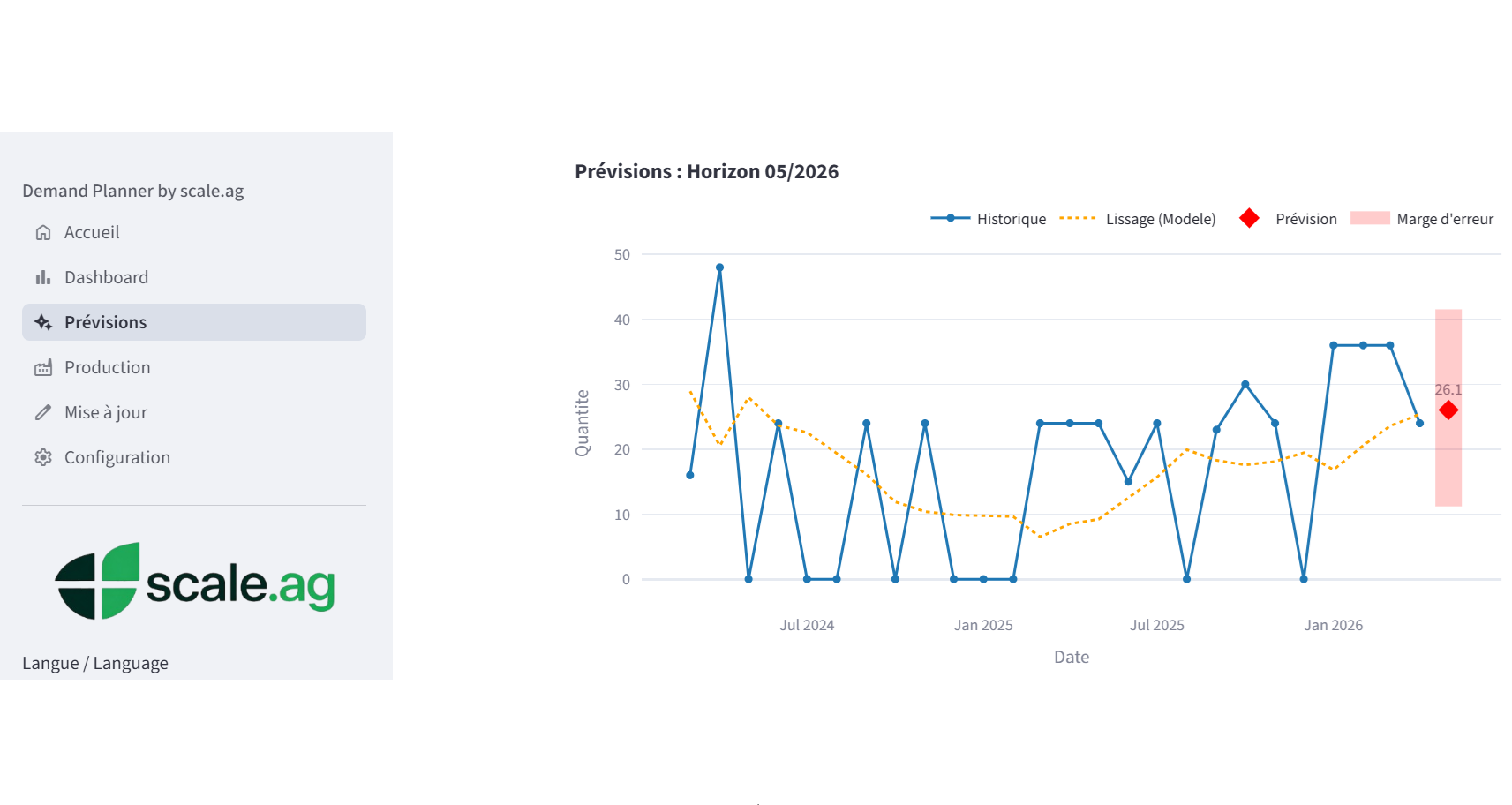The image size is (1512, 805).
Task: Toggle the Prévision legend entry
Action: [x=1288, y=219]
